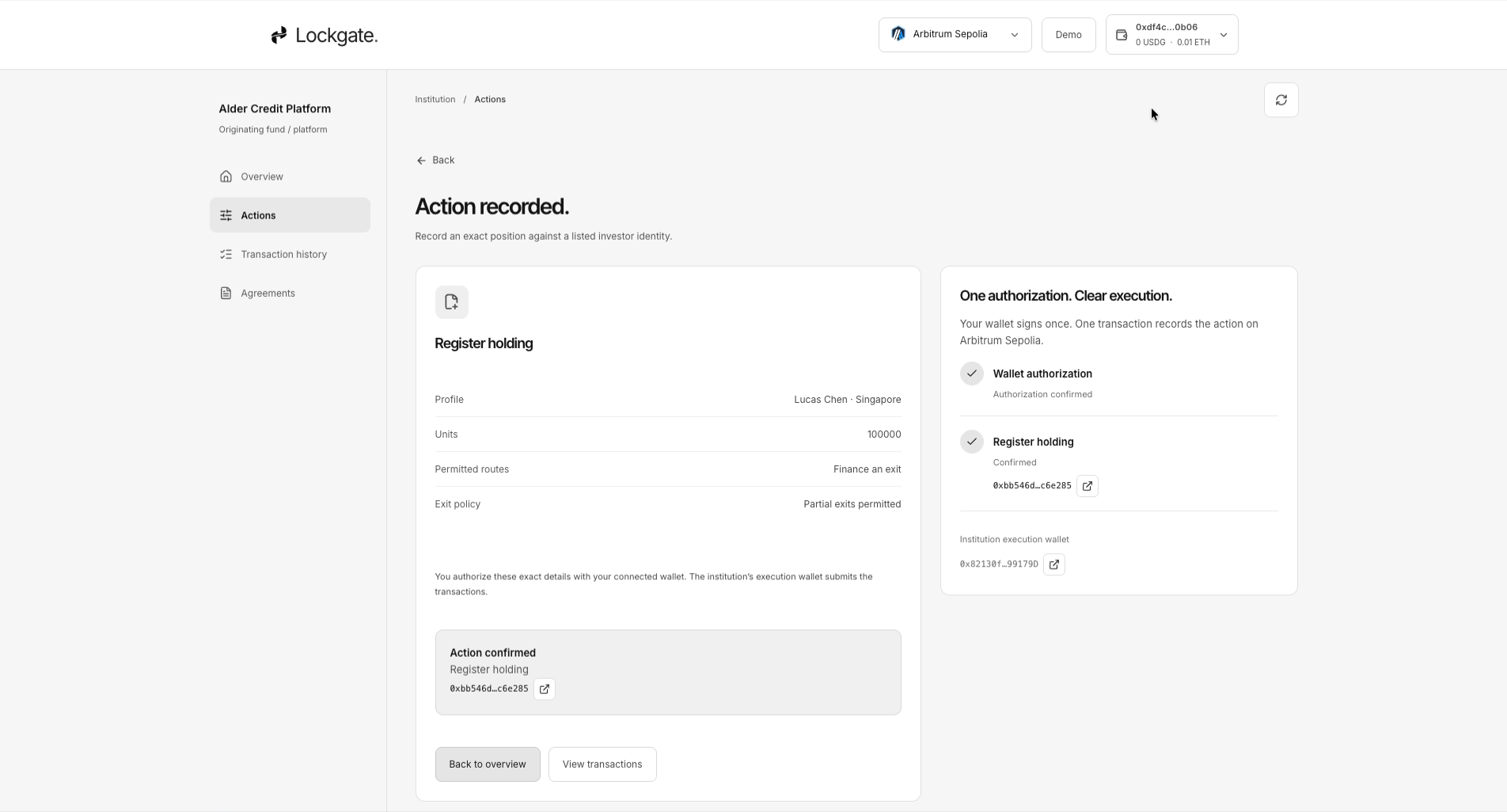Click Institution breadcrumb link
The width and height of the screenshot is (1507, 812).
[435, 100]
